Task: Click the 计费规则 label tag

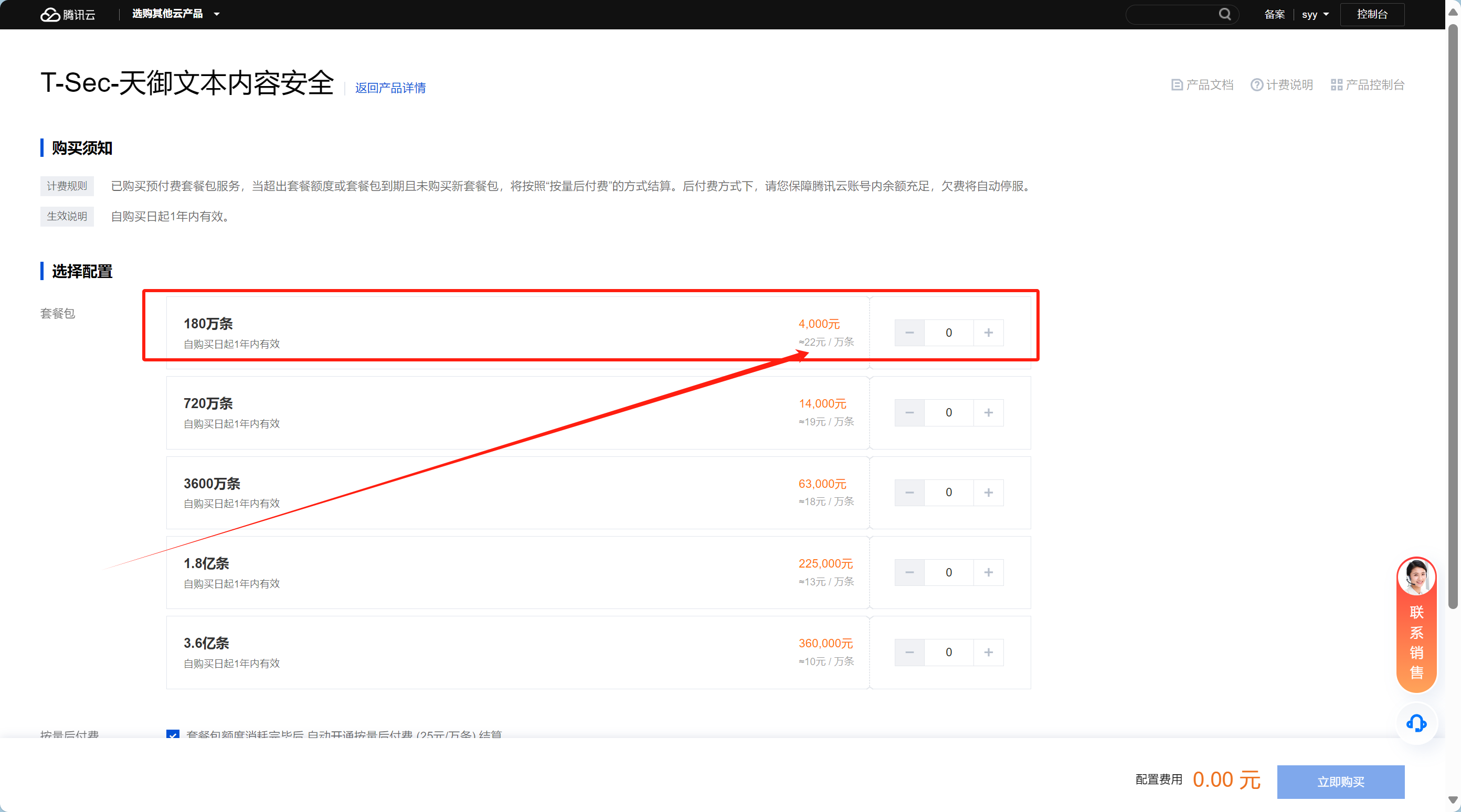Action: (x=67, y=186)
